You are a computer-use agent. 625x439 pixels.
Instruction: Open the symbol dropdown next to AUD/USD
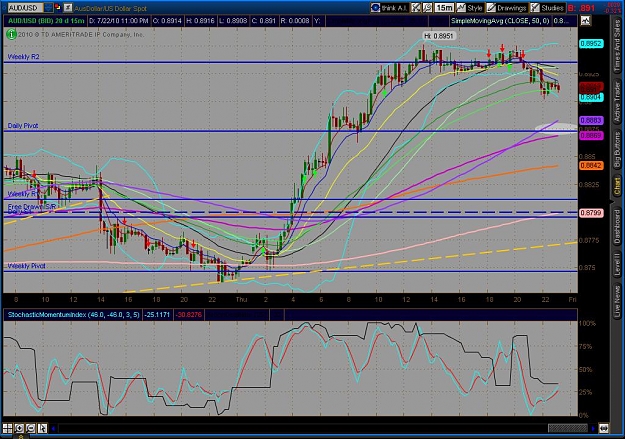tap(48, 7)
